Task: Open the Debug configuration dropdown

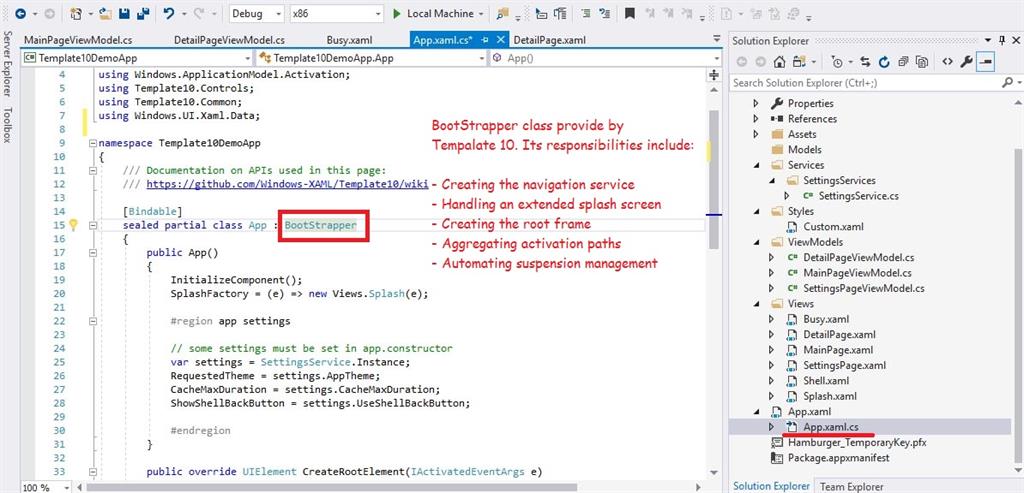Action: click(x=278, y=13)
